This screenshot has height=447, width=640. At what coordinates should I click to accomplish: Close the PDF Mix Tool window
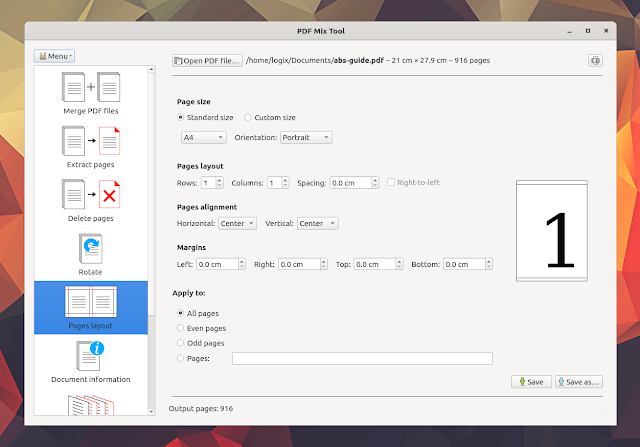606,31
